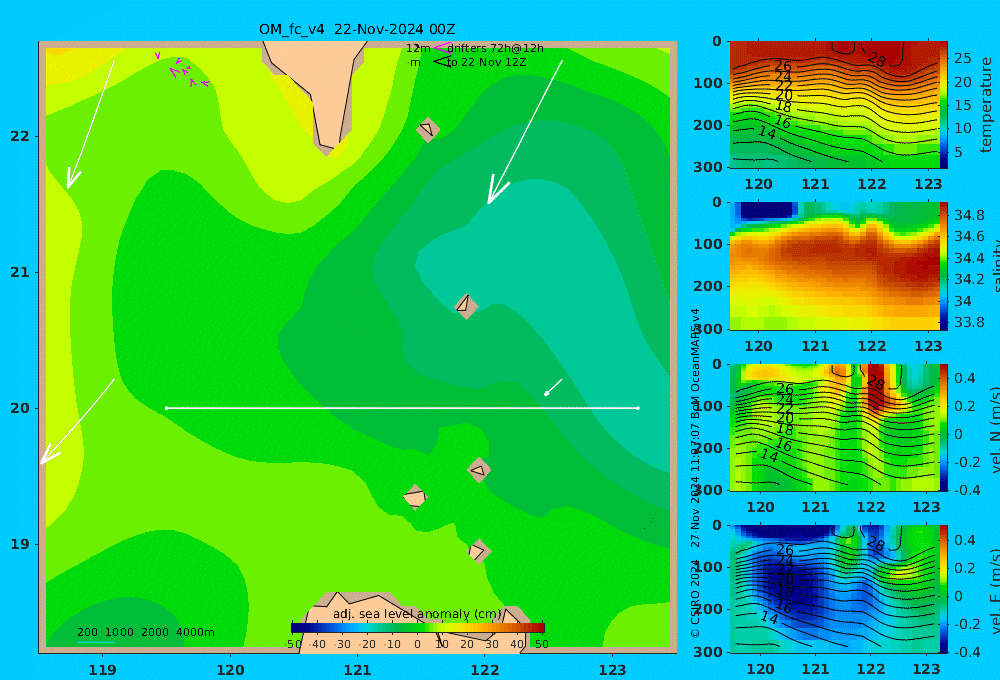This screenshot has height=680, width=1000.
Task: Click the 14 contour label in temperature panel
Action: pos(767,132)
